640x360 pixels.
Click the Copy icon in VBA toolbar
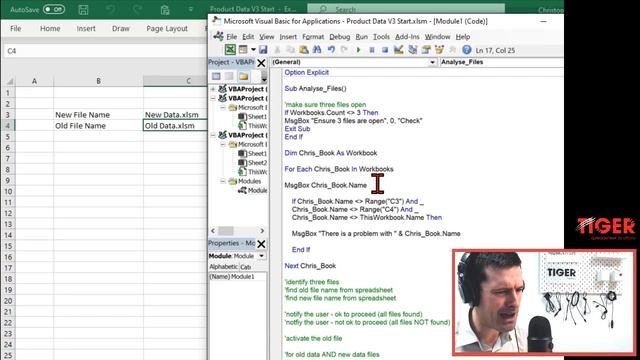(290, 50)
